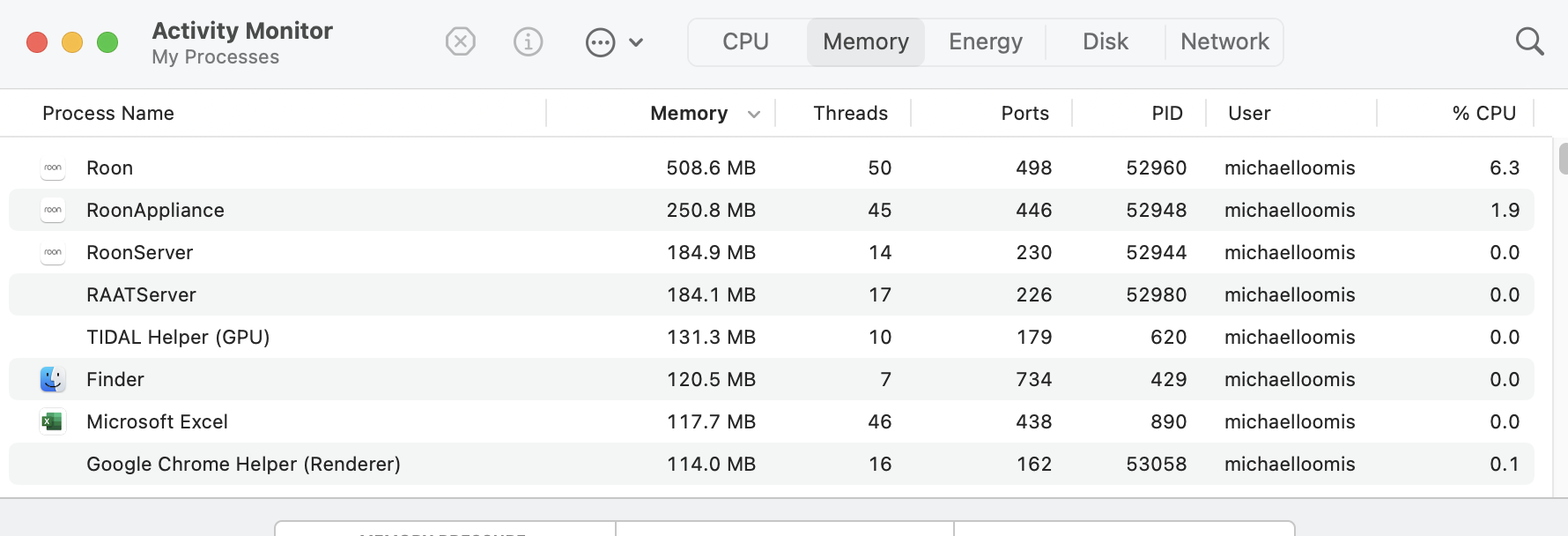Click PID 52948 for RoonAppliance
Viewport: 1568px width, 536px height.
point(1157,210)
